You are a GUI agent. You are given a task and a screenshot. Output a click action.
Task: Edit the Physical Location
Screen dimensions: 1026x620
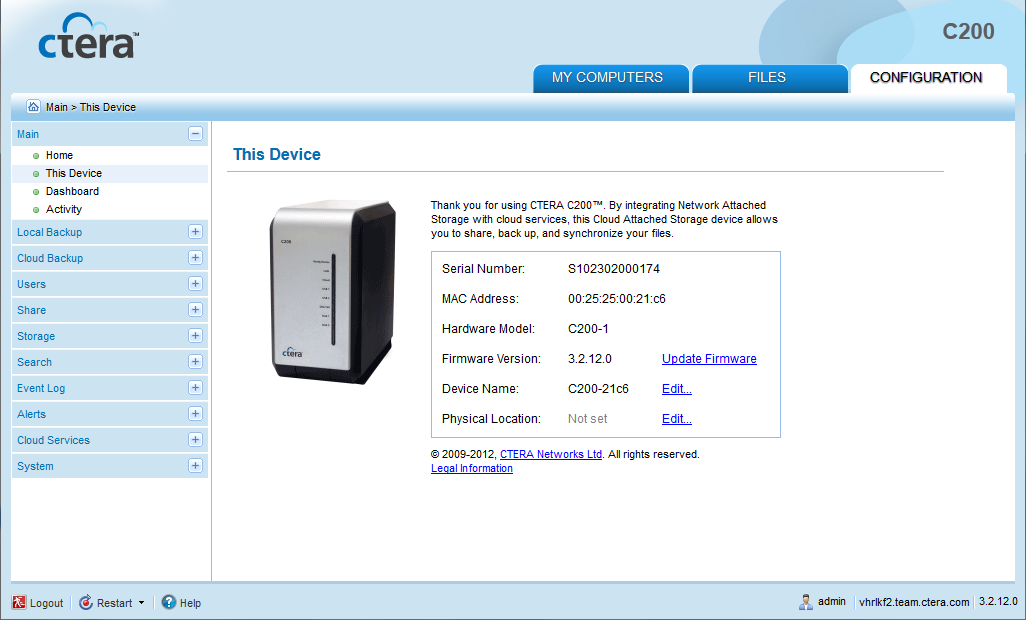pos(677,419)
